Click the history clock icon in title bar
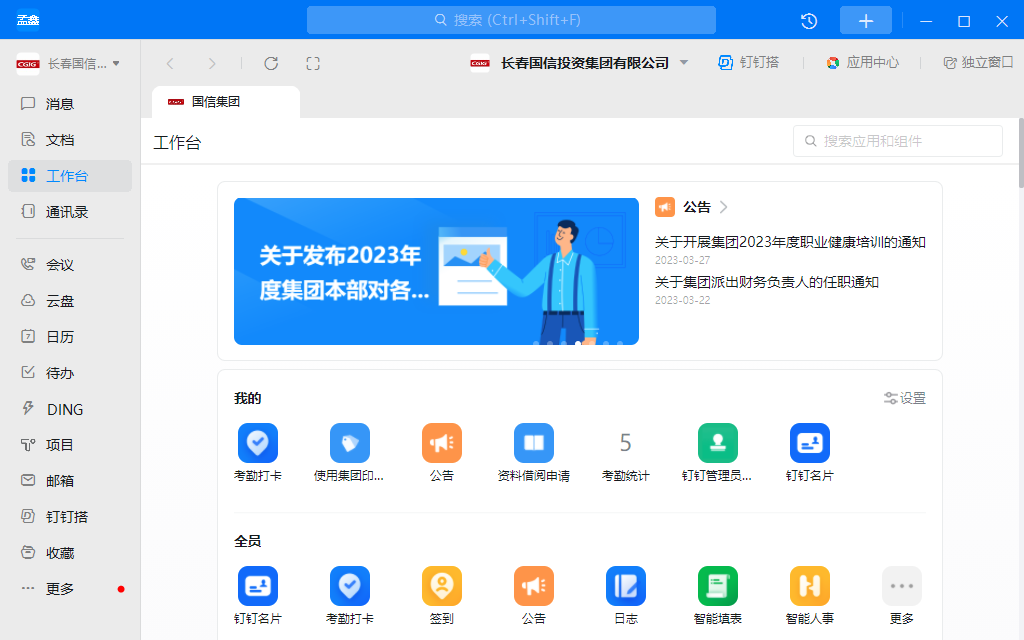Image resolution: width=1024 pixels, height=640 pixels. [809, 21]
